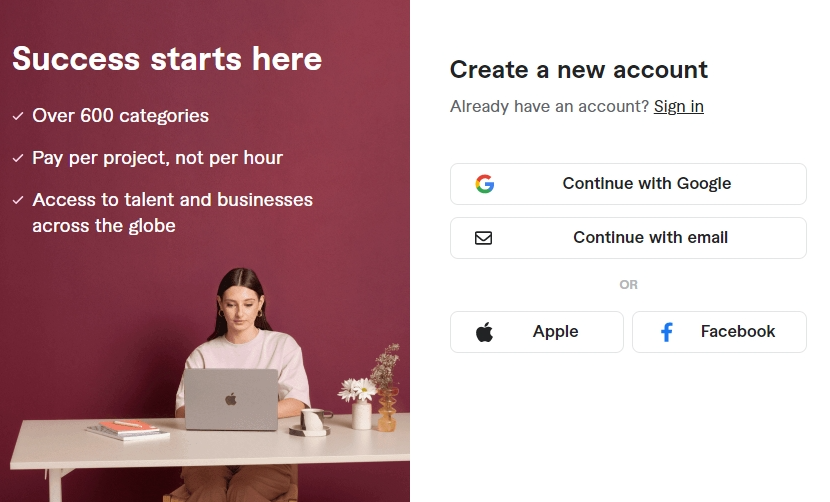This screenshot has width=830, height=502.
Task: Click the 'Success starts here' headline
Action: coord(167,58)
